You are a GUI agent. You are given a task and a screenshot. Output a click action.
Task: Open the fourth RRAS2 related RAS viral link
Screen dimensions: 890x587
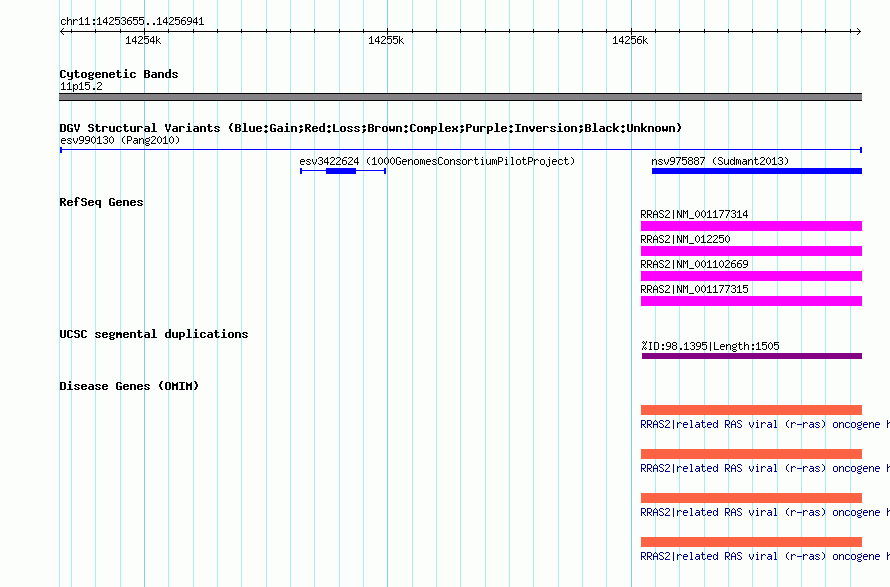coord(765,556)
